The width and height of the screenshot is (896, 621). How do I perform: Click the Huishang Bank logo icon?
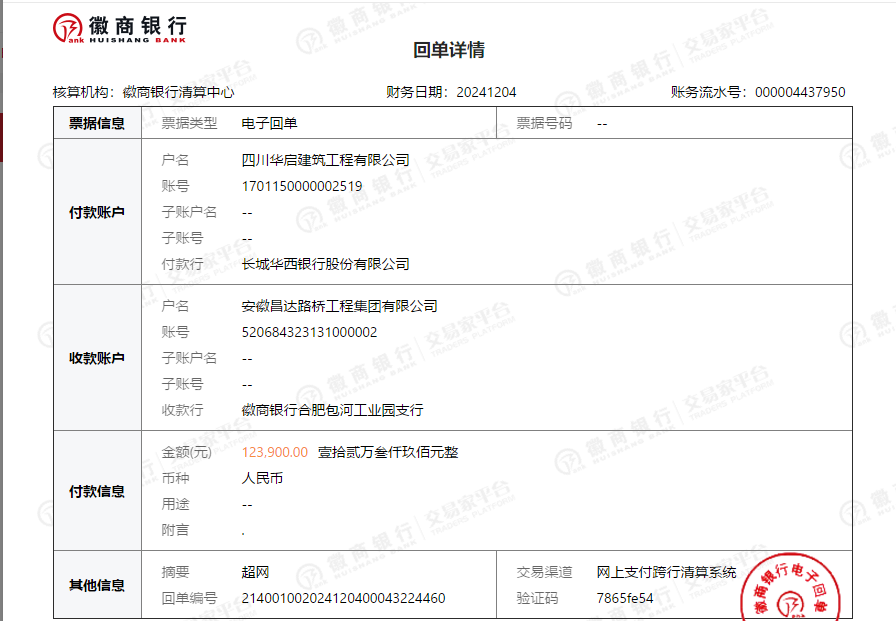68,31
